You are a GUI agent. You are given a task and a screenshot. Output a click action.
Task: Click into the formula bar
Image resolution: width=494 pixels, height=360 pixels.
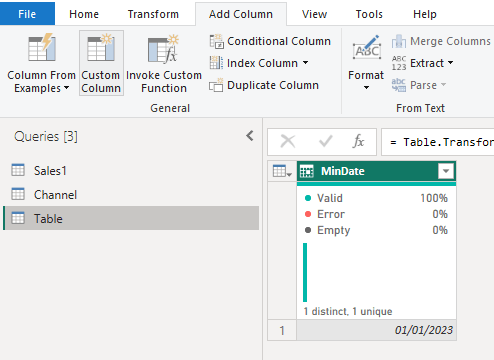click(x=437, y=142)
